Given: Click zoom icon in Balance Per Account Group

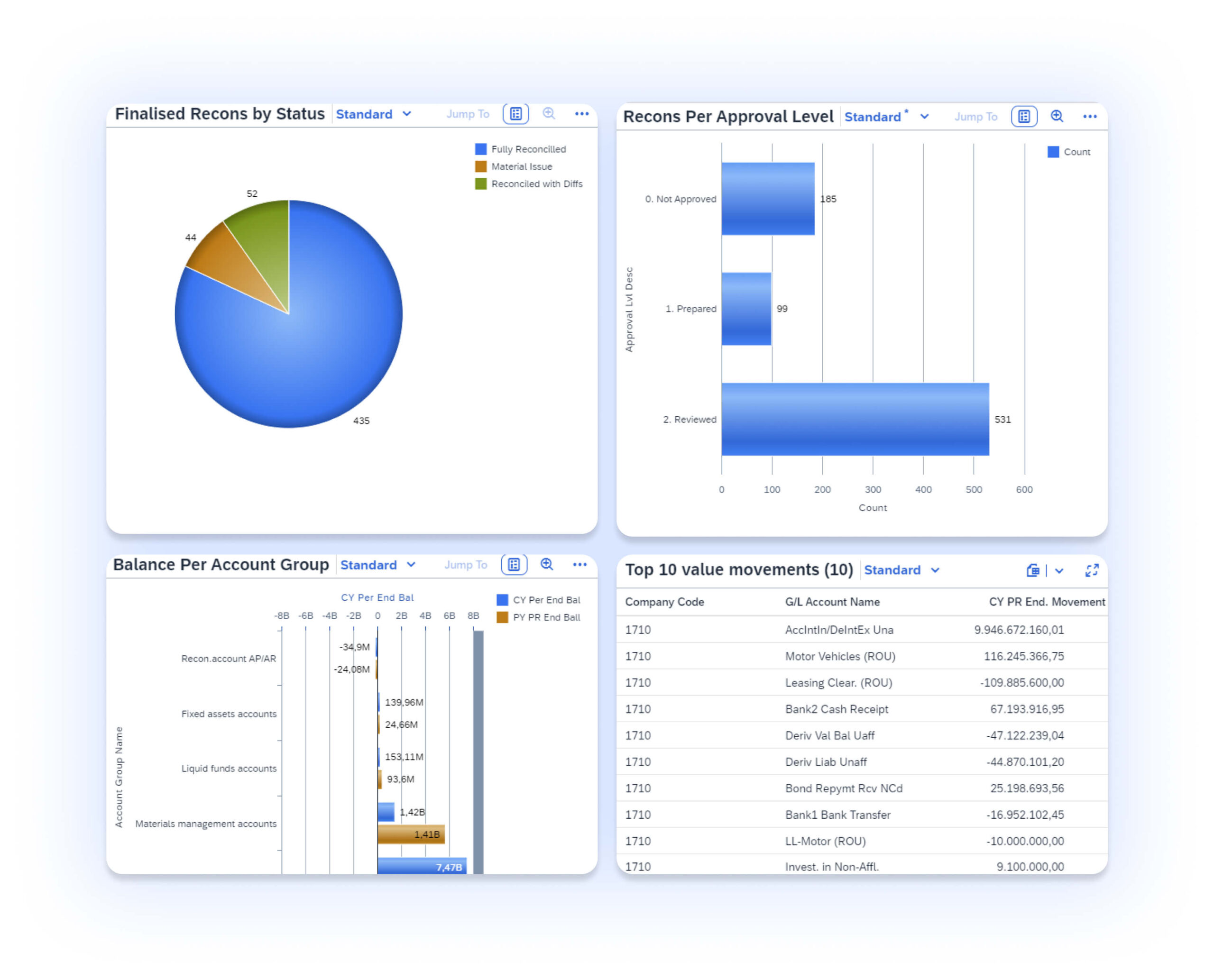Looking at the screenshot, I should pos(547,565).
